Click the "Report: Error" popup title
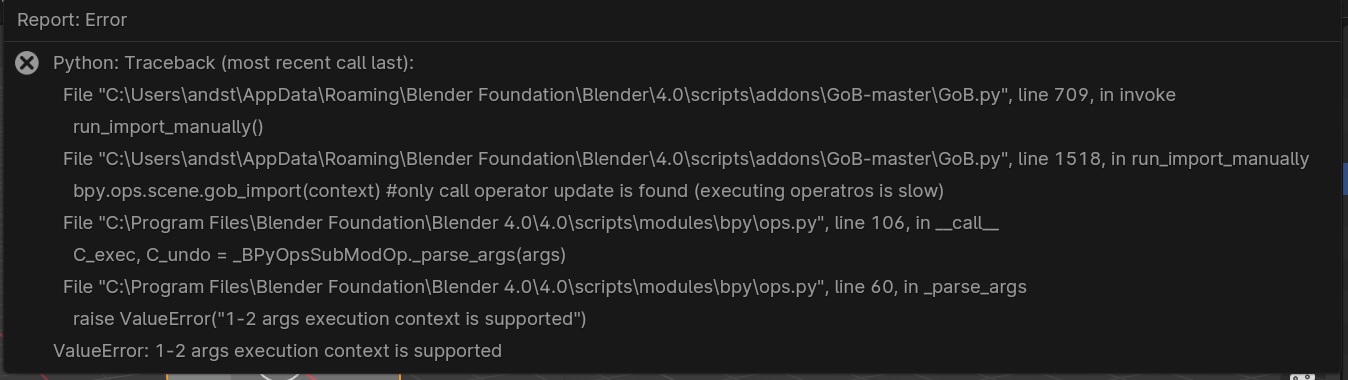Screen dimensions: 1348x380 [72, 20]
